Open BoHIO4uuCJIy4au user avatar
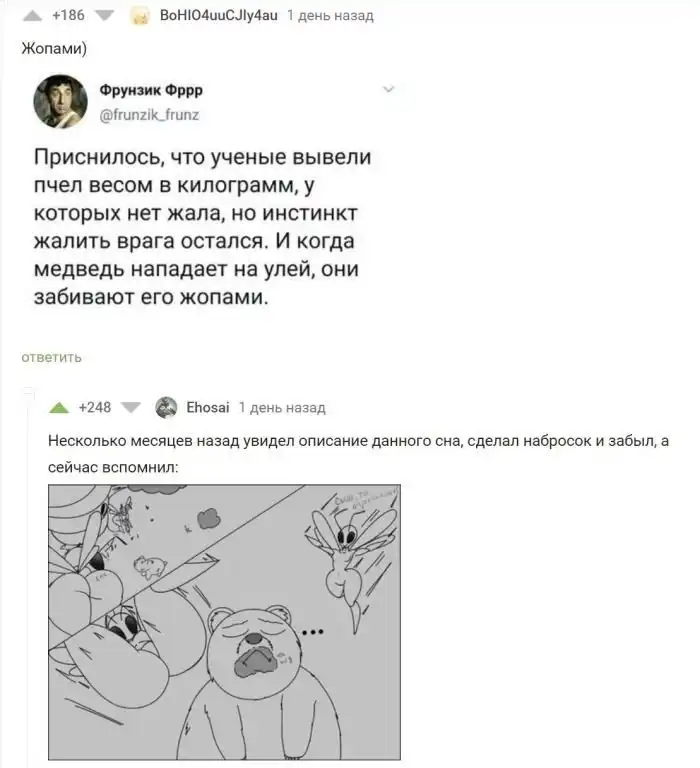 tap(140, 16)
